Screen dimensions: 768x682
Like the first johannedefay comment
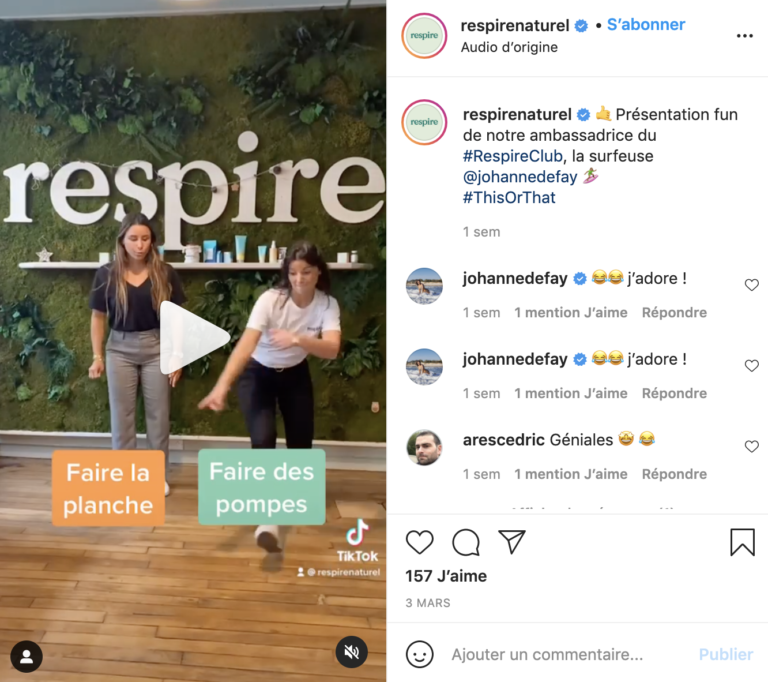tap(751, 285)
